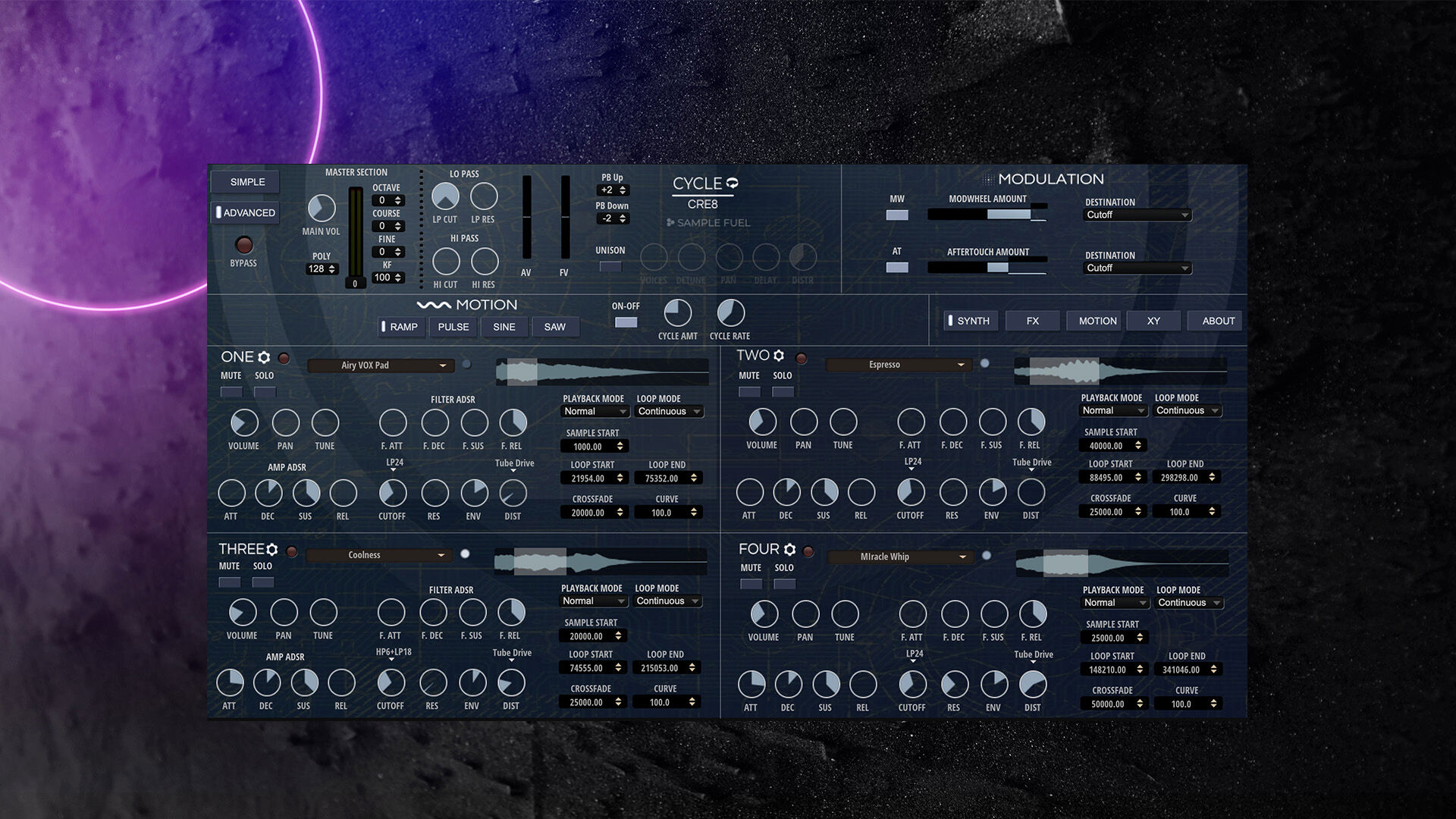
Task: Click the F. REL knob in layer TWO
Action: click(x=1031, y=422)
